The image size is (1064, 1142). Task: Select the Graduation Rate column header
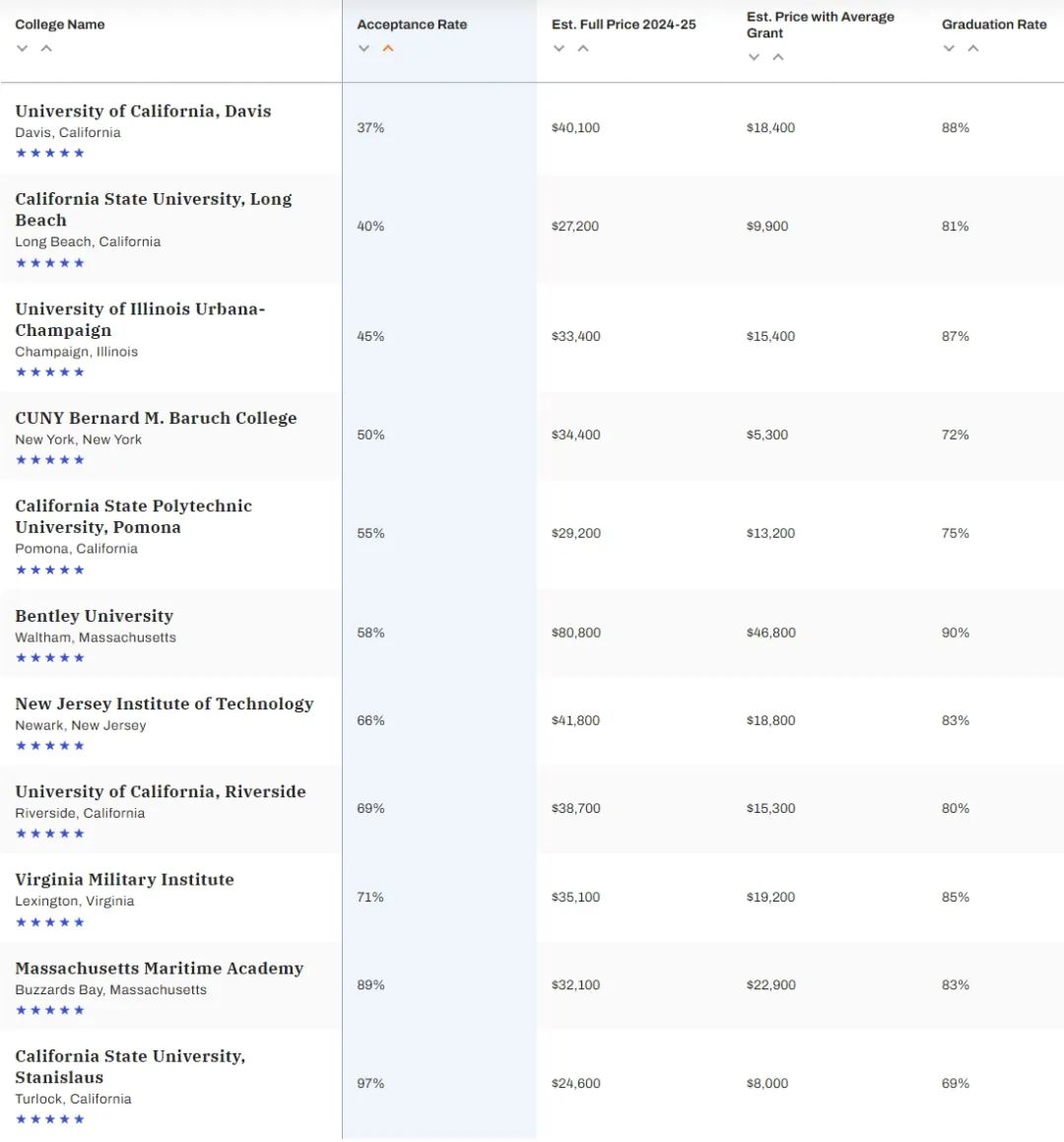click(x=994, y=25)
